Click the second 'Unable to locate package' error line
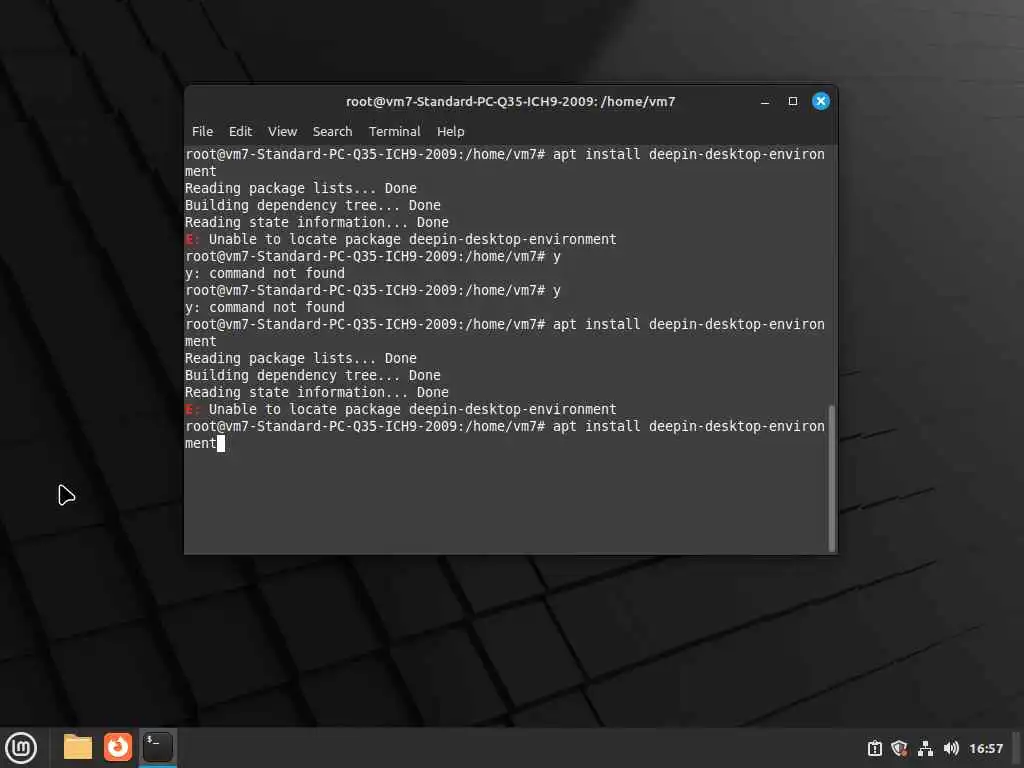The height and width of the screenshot is (768, 1024). [x=400, y=409]
